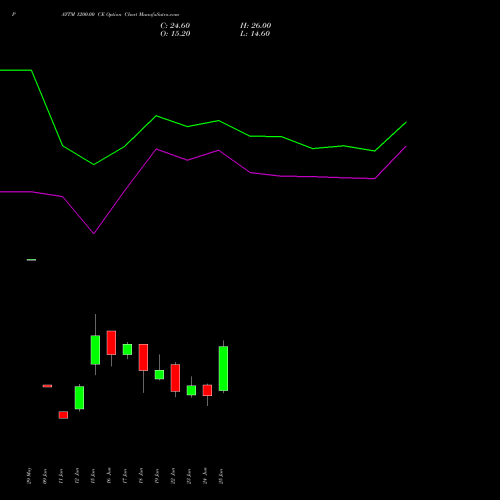This screenshot has height=500, width=500.
Task: Click the "22 Jun" date axis label
Action: pyautogui.click(x=173, y=476)
